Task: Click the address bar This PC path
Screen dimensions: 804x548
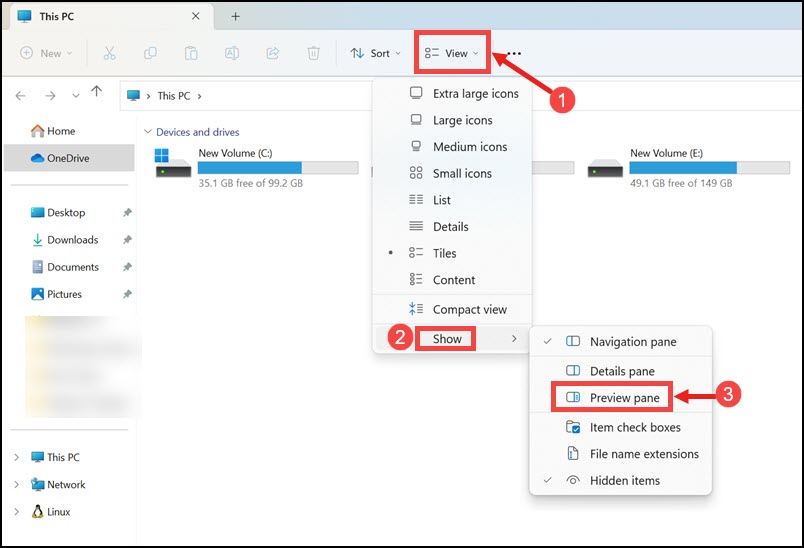Action: pos(173,96)
